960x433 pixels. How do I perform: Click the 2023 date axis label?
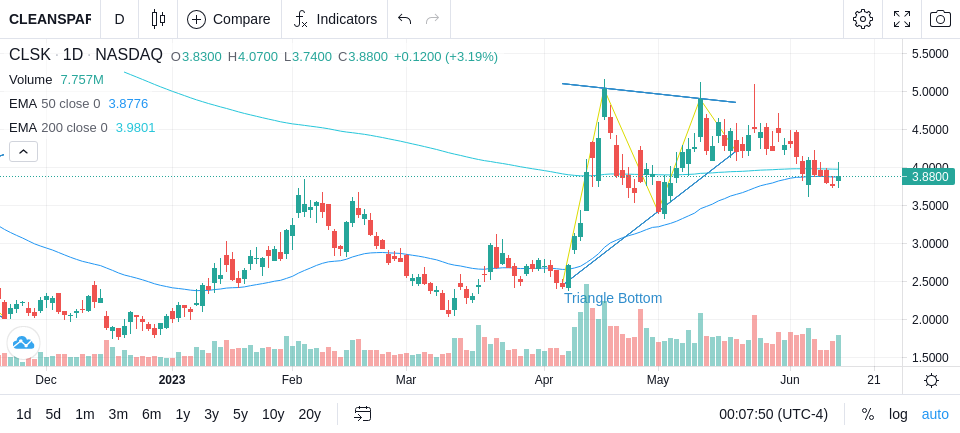[x=171, y=380]
